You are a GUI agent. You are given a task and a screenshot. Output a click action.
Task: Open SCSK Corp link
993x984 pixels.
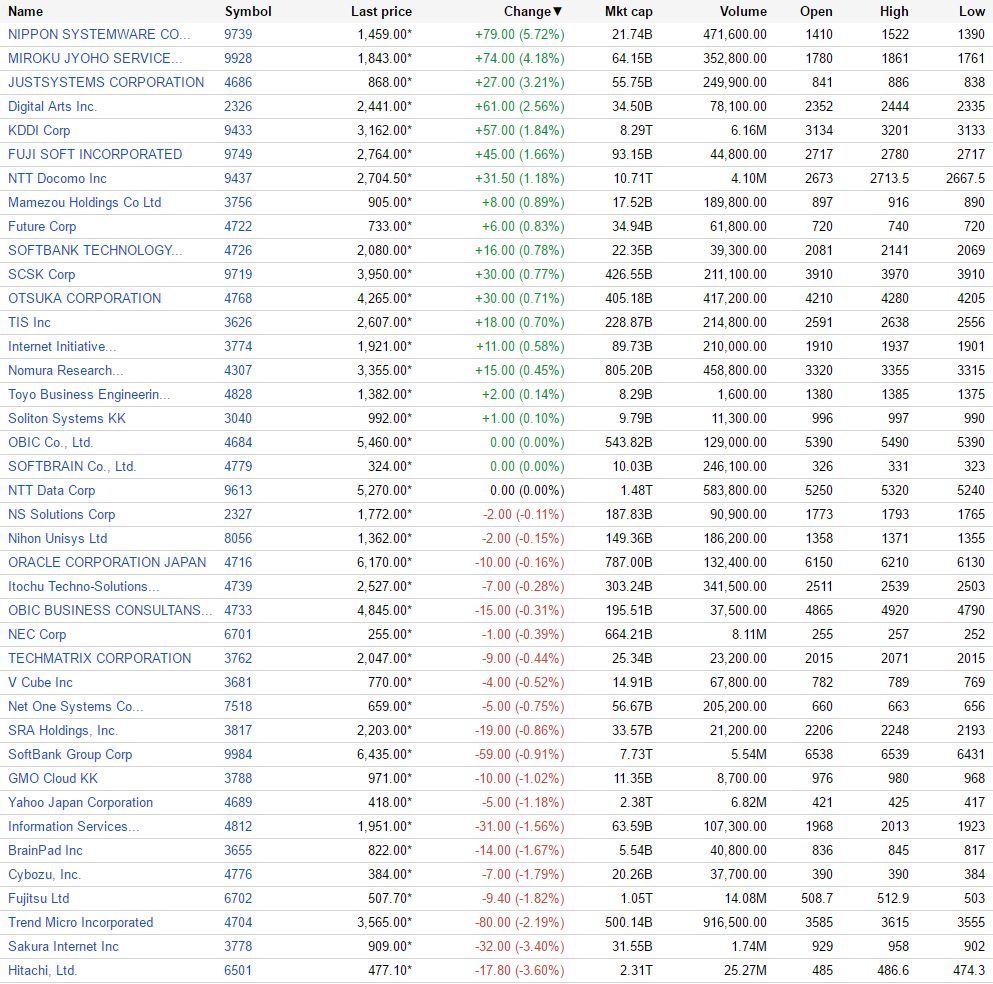41,275
